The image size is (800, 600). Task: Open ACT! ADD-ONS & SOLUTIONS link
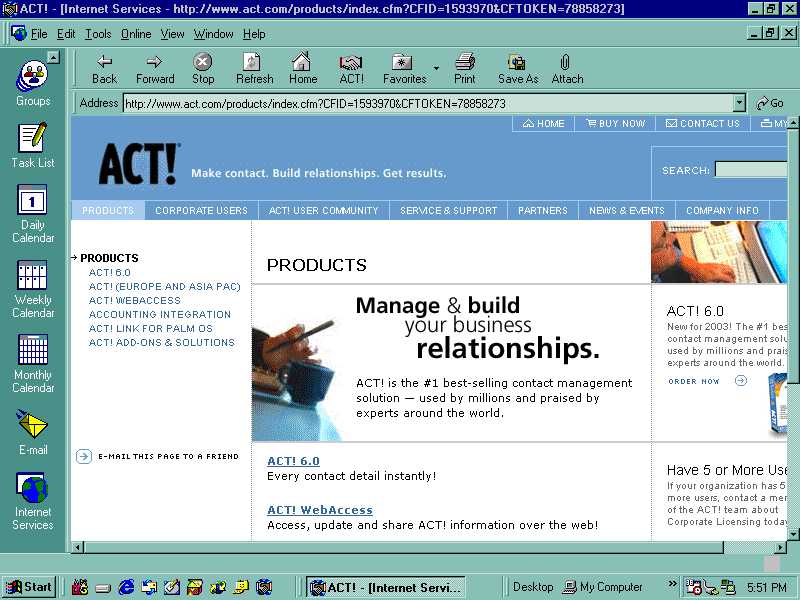(x=162, y=342)
